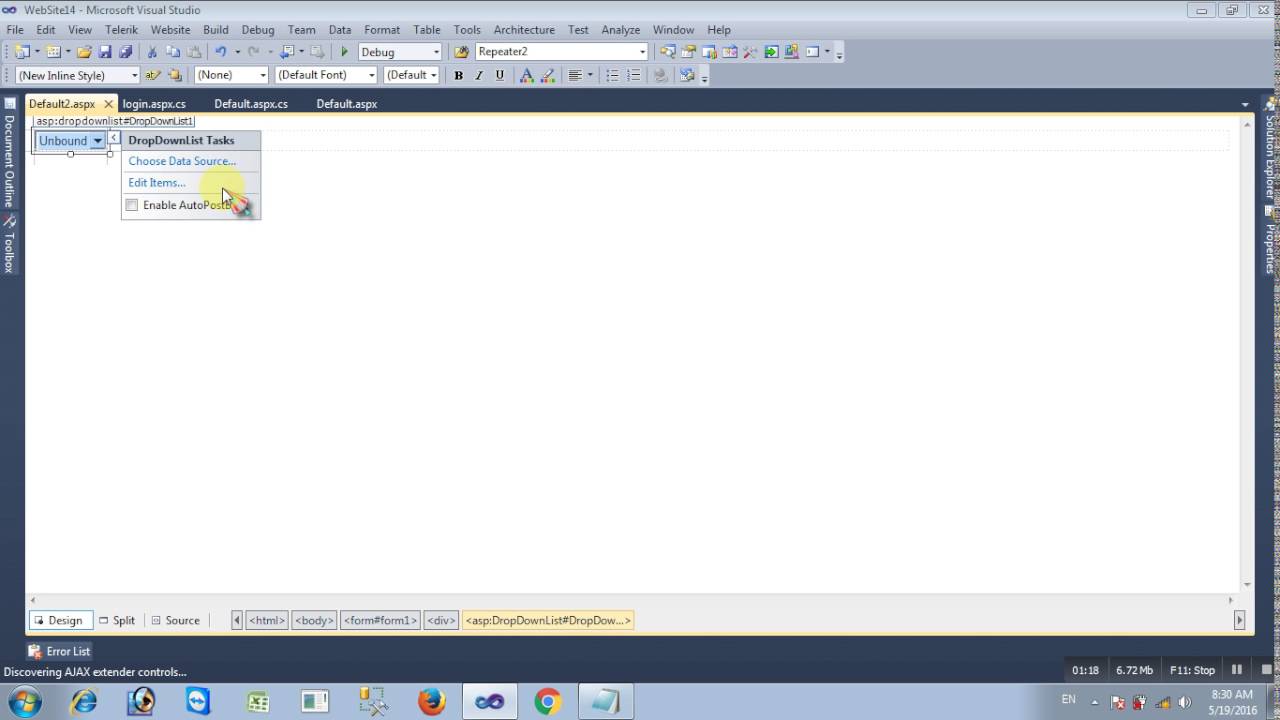
Task: Check the Enable AutoPostBack checkbox
Action: point(131,205)
